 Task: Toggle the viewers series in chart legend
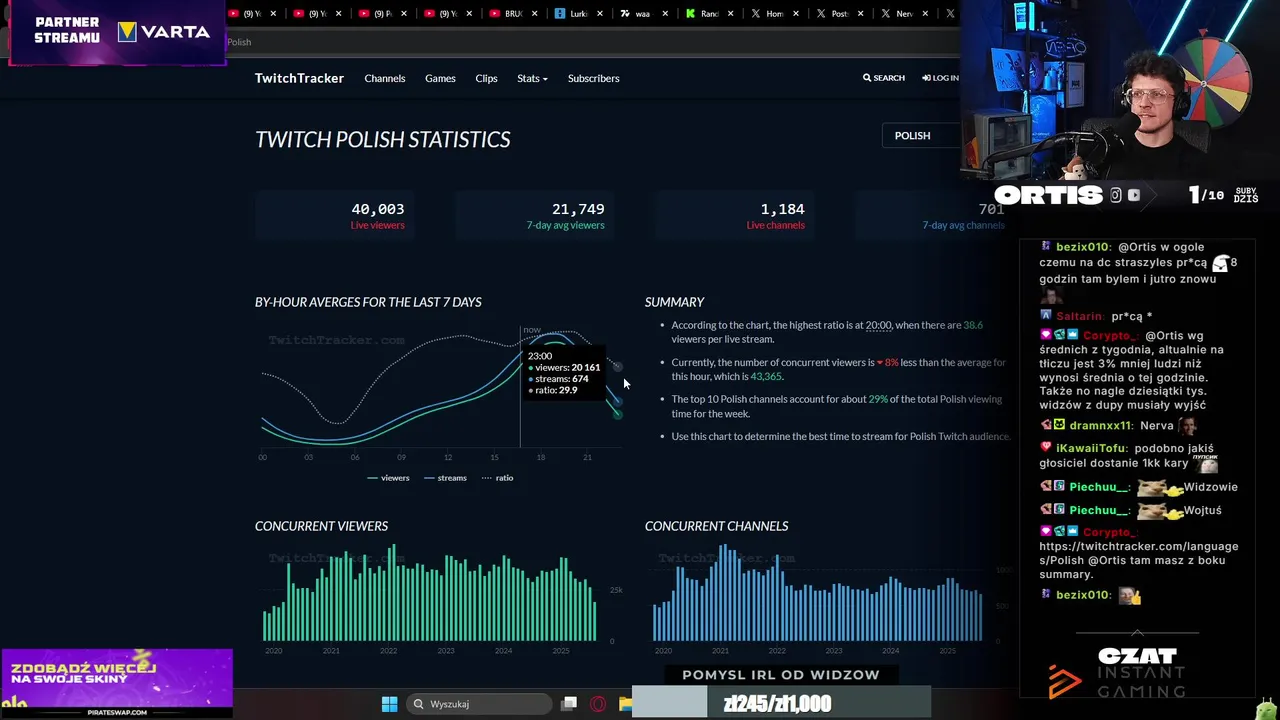(389, 478)
